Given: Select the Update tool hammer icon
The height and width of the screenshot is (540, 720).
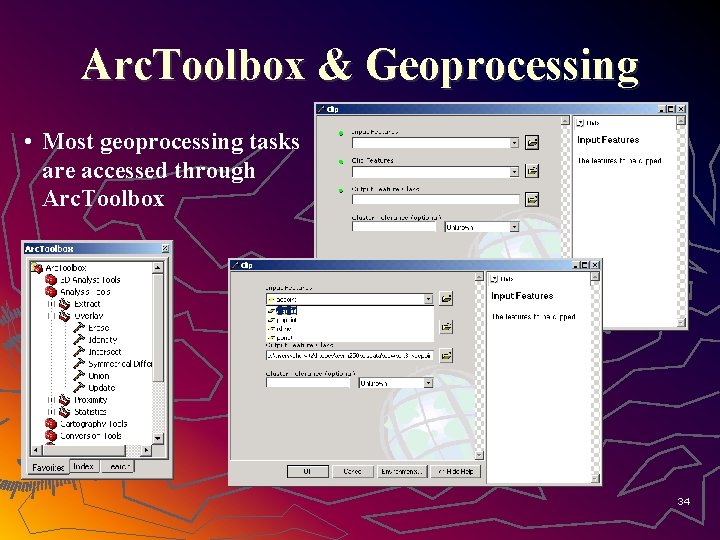Looking at the screenshot, I should click(79, 388).
